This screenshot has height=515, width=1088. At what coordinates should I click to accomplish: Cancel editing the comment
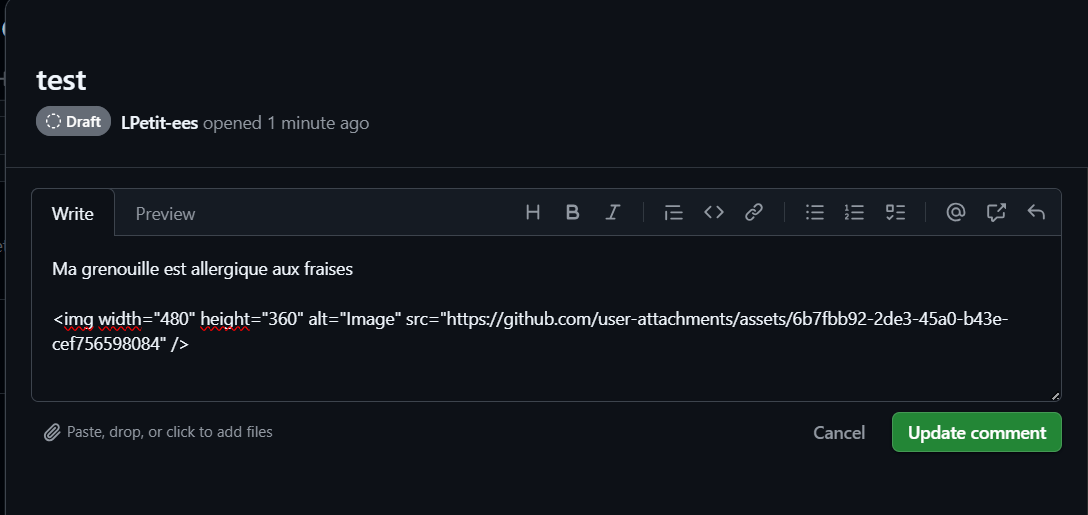(839, 433)
